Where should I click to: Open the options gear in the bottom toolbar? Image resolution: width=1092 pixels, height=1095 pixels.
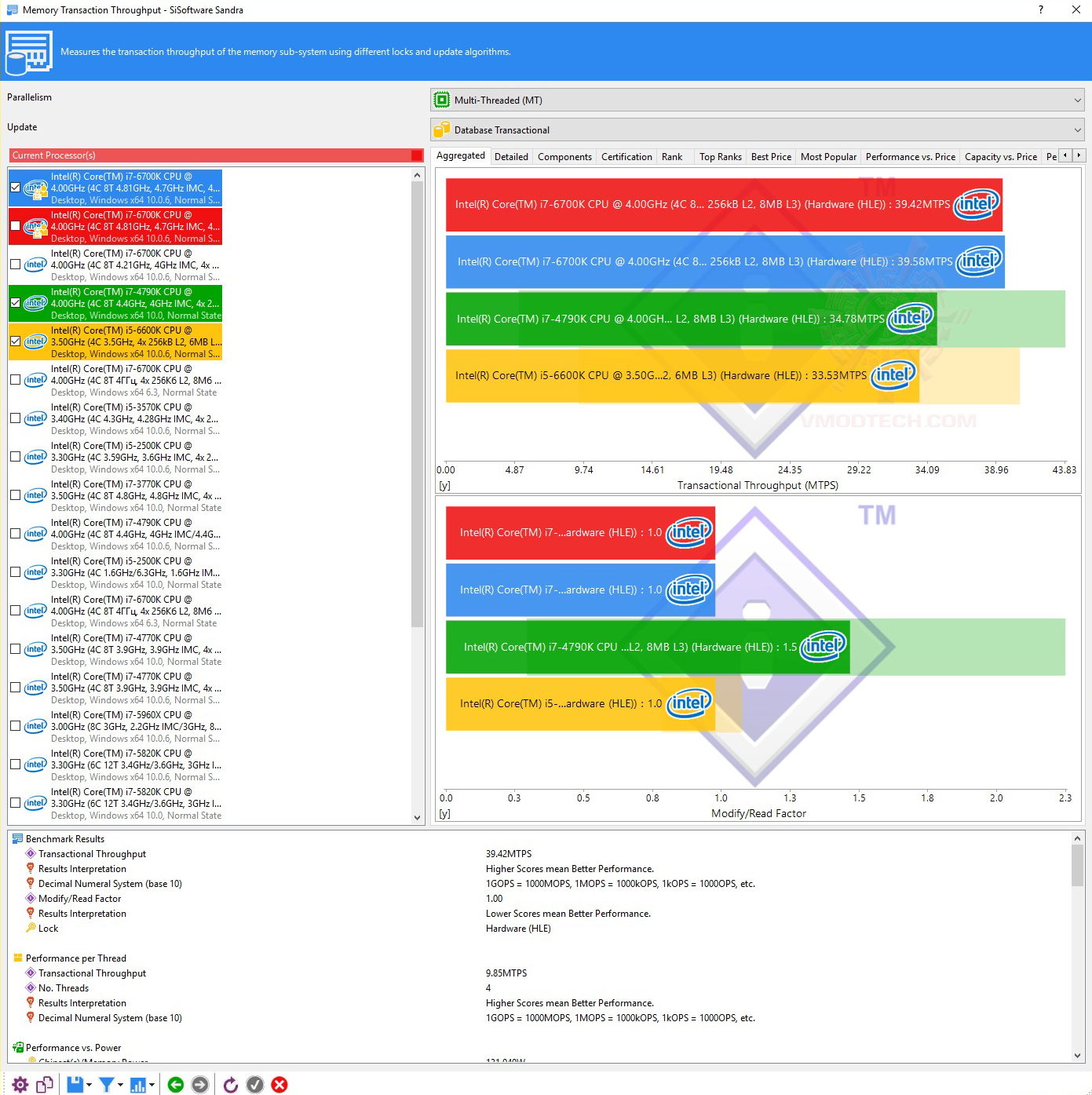pyautogui.click(x=20, y=1085)
